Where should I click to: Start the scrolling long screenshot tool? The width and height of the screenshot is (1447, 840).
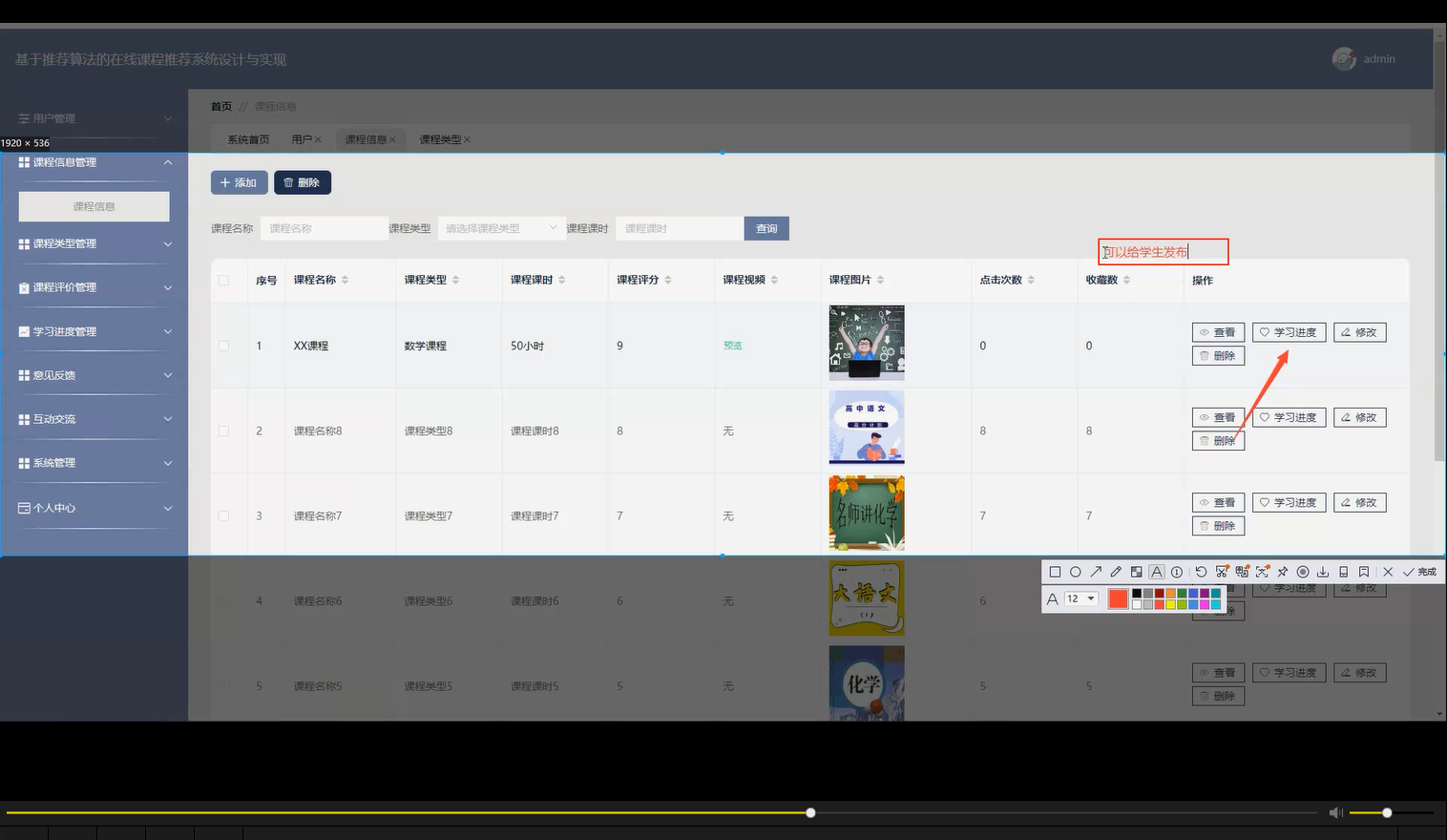tap(1222, 572)
